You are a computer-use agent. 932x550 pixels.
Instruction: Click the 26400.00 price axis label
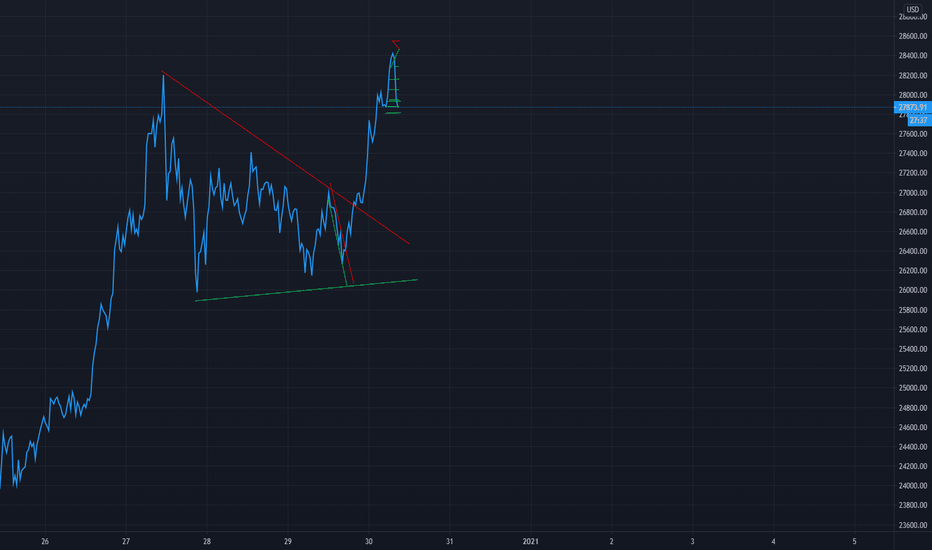click(912, 251)
